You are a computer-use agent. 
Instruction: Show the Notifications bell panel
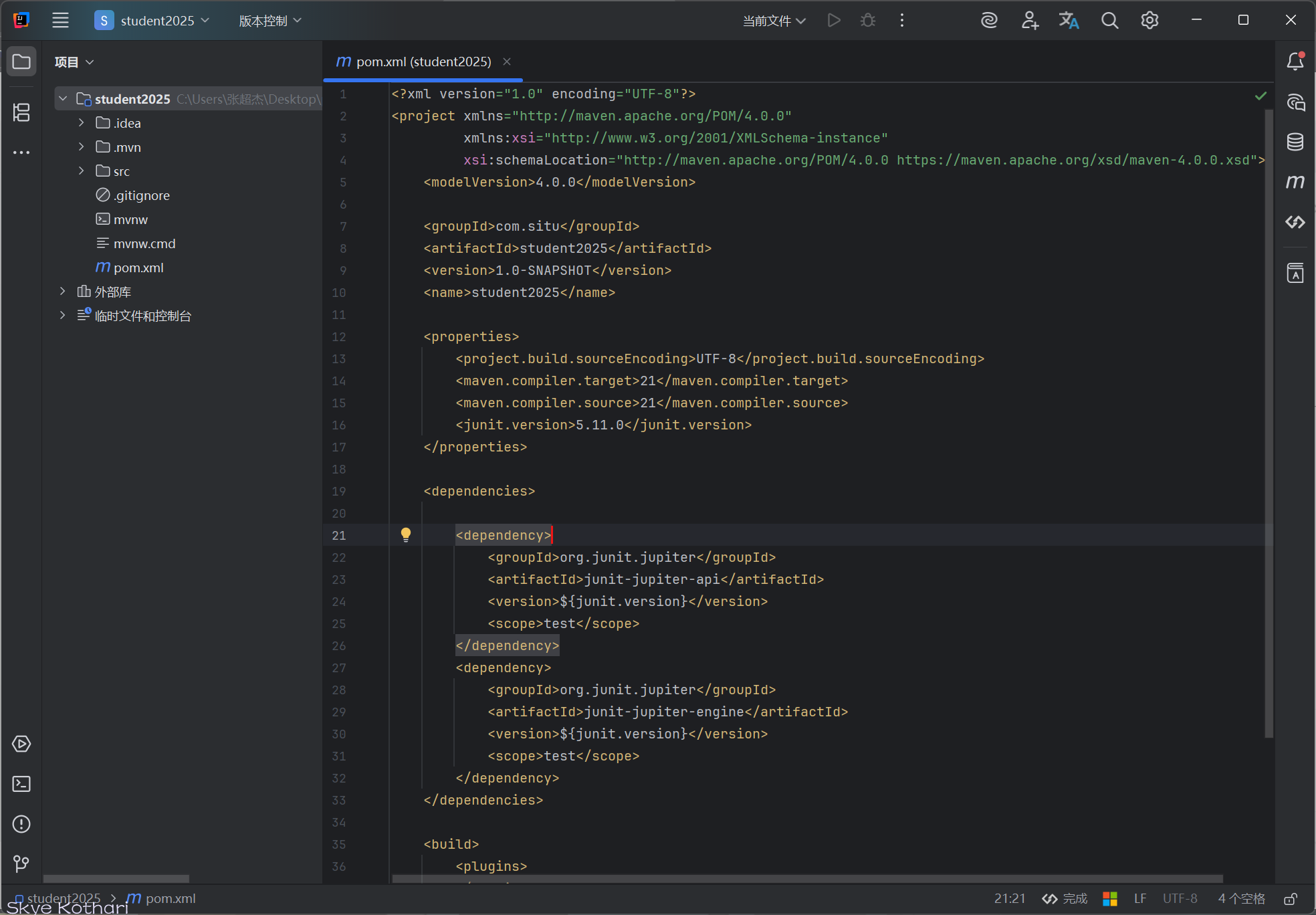point(1295,62)
